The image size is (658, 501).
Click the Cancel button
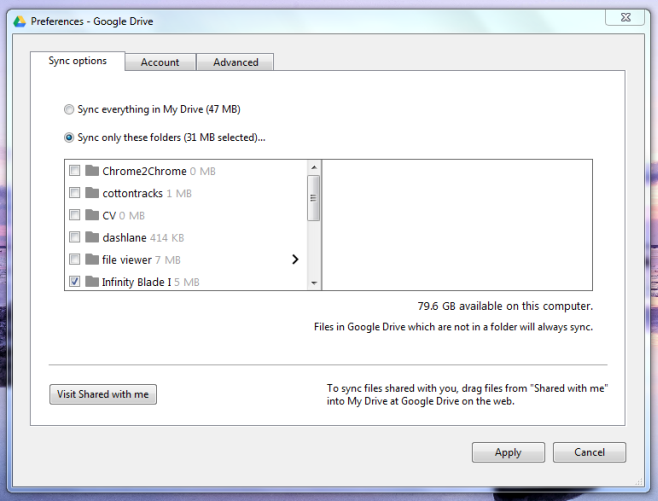[x=589, y=452]
